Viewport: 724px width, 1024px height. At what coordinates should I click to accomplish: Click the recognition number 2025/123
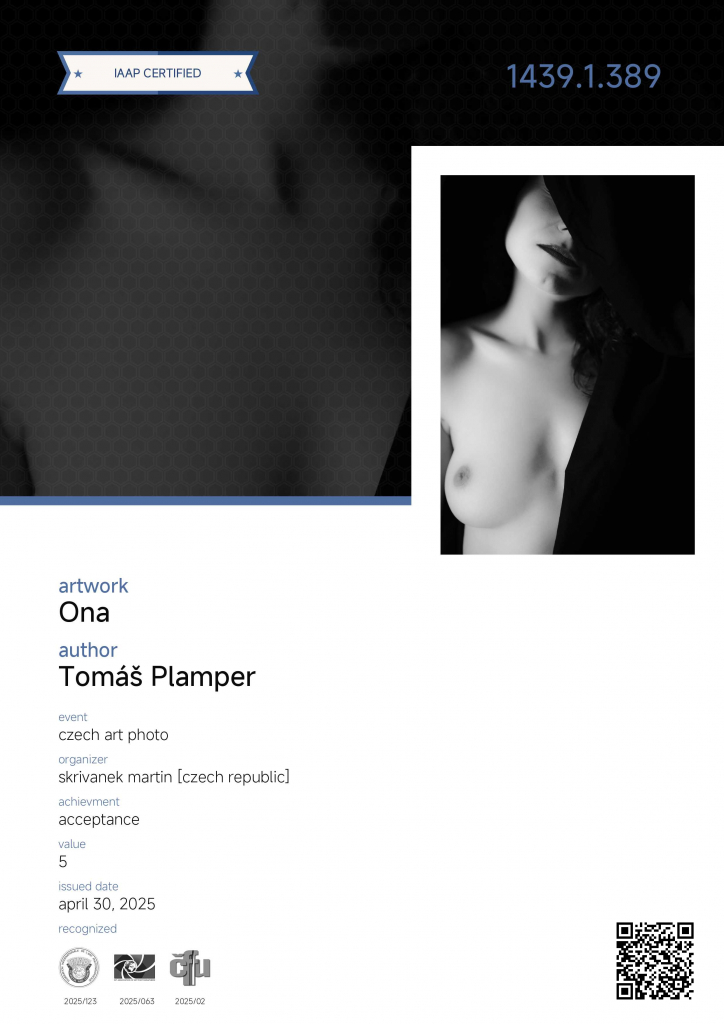80,1001
